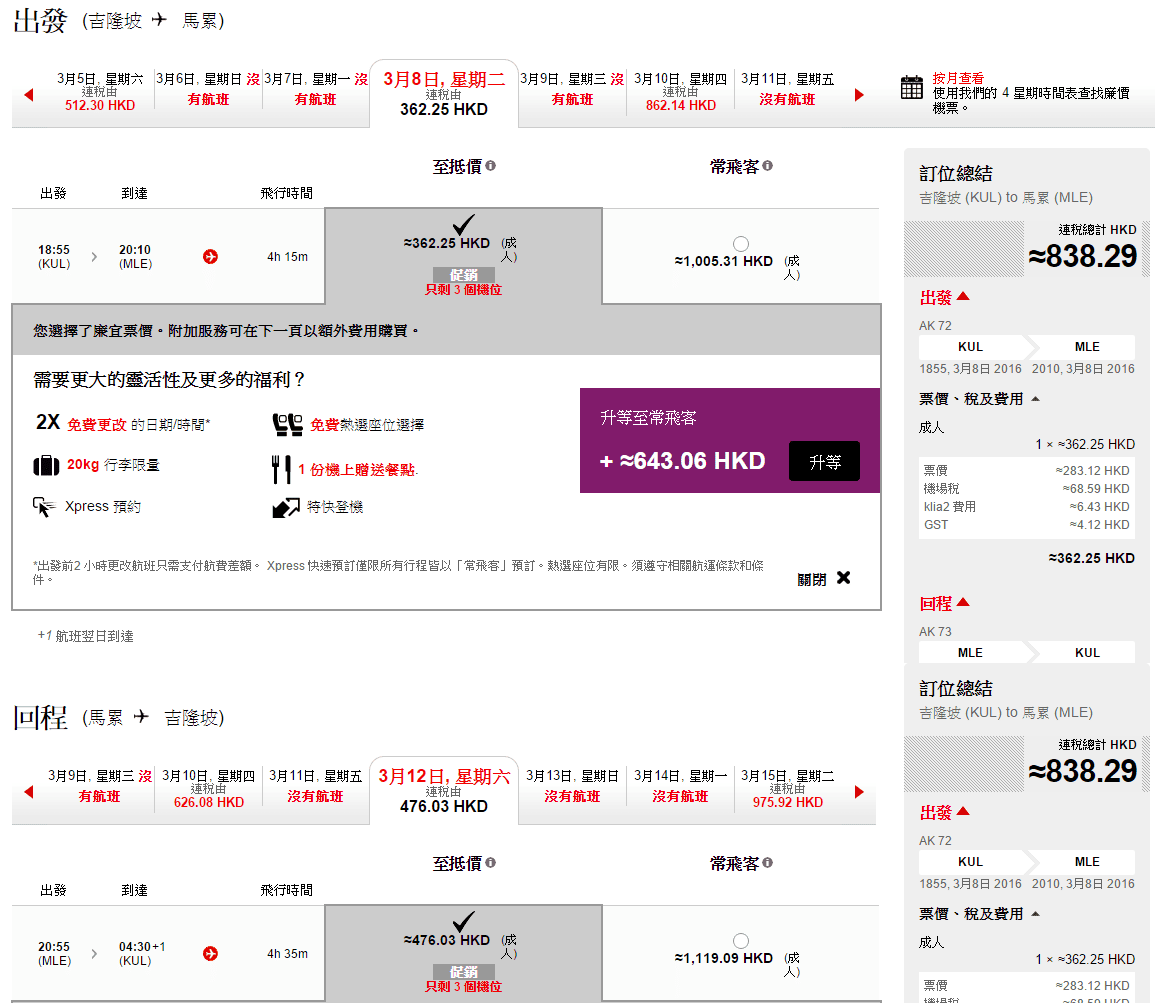This screenshot has width=1157, height=1003.
Task: Choose the March 10 return date tab at 626.08 HKD
Action: (208, 789)
